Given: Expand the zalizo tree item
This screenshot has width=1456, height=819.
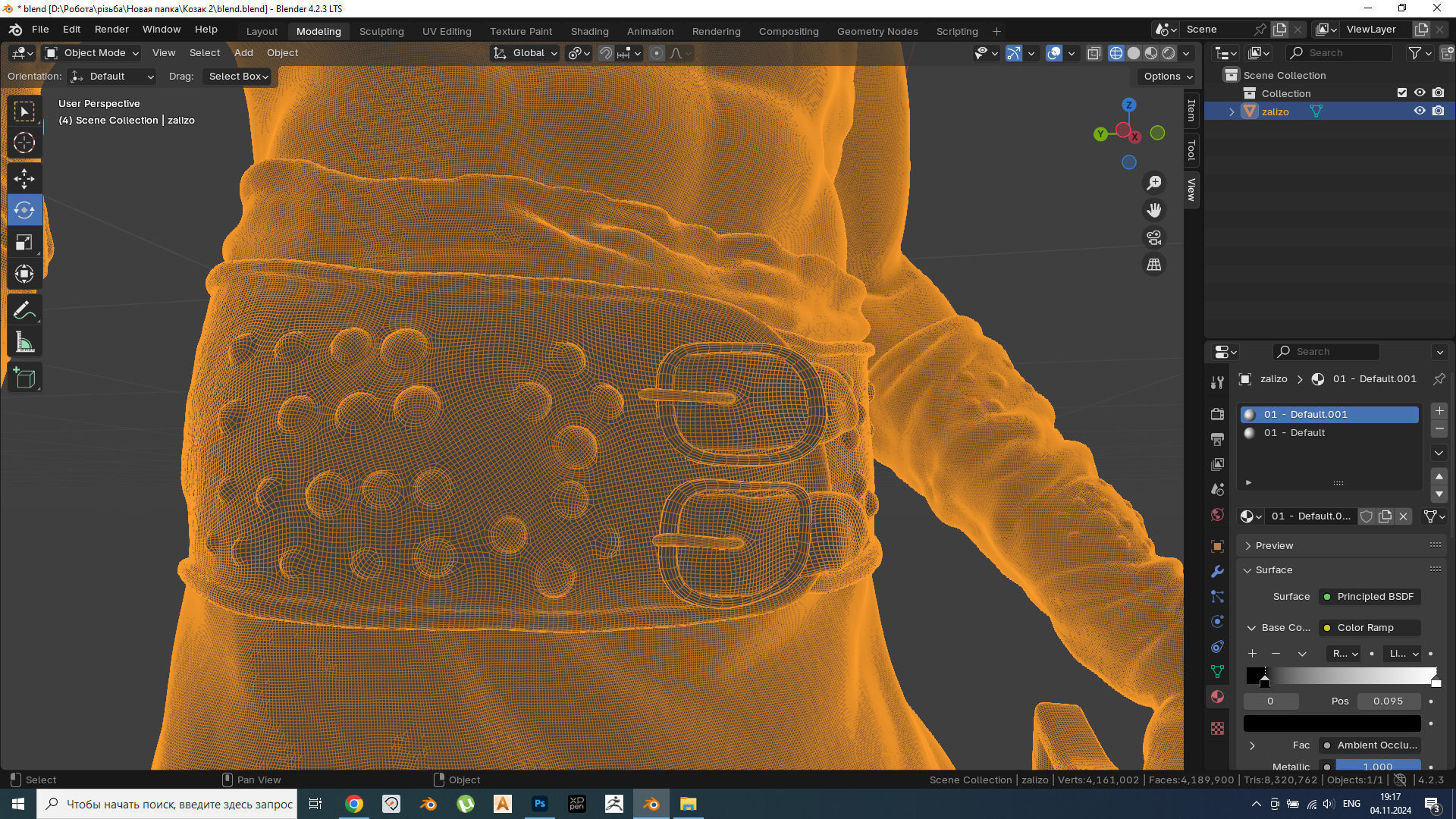Looking at the screenshot, I should click(x=1232, y=111).
